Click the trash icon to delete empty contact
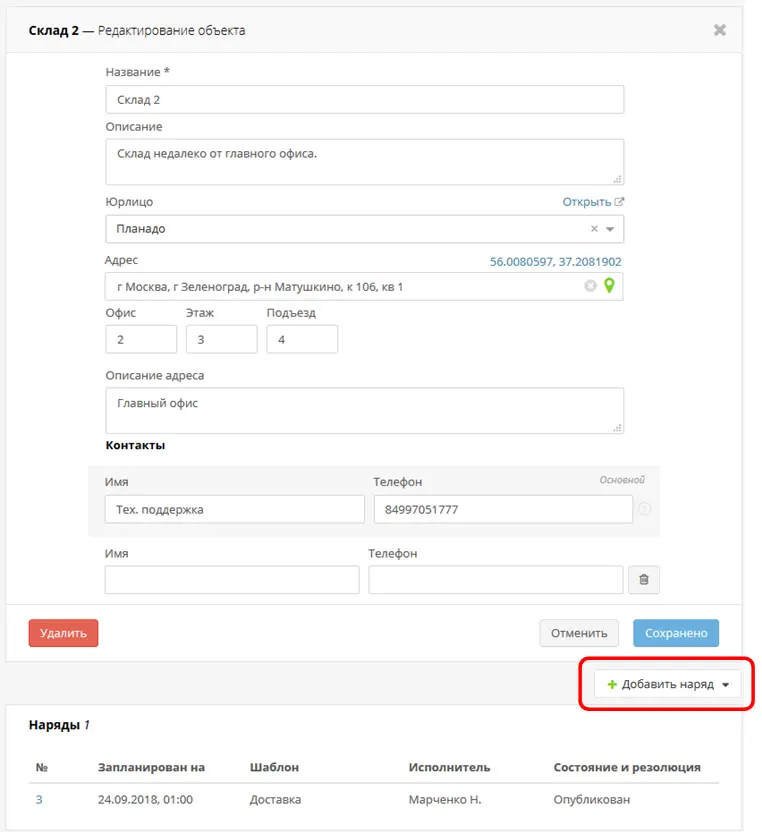This screenshot has width=762, height=840. 644,580
